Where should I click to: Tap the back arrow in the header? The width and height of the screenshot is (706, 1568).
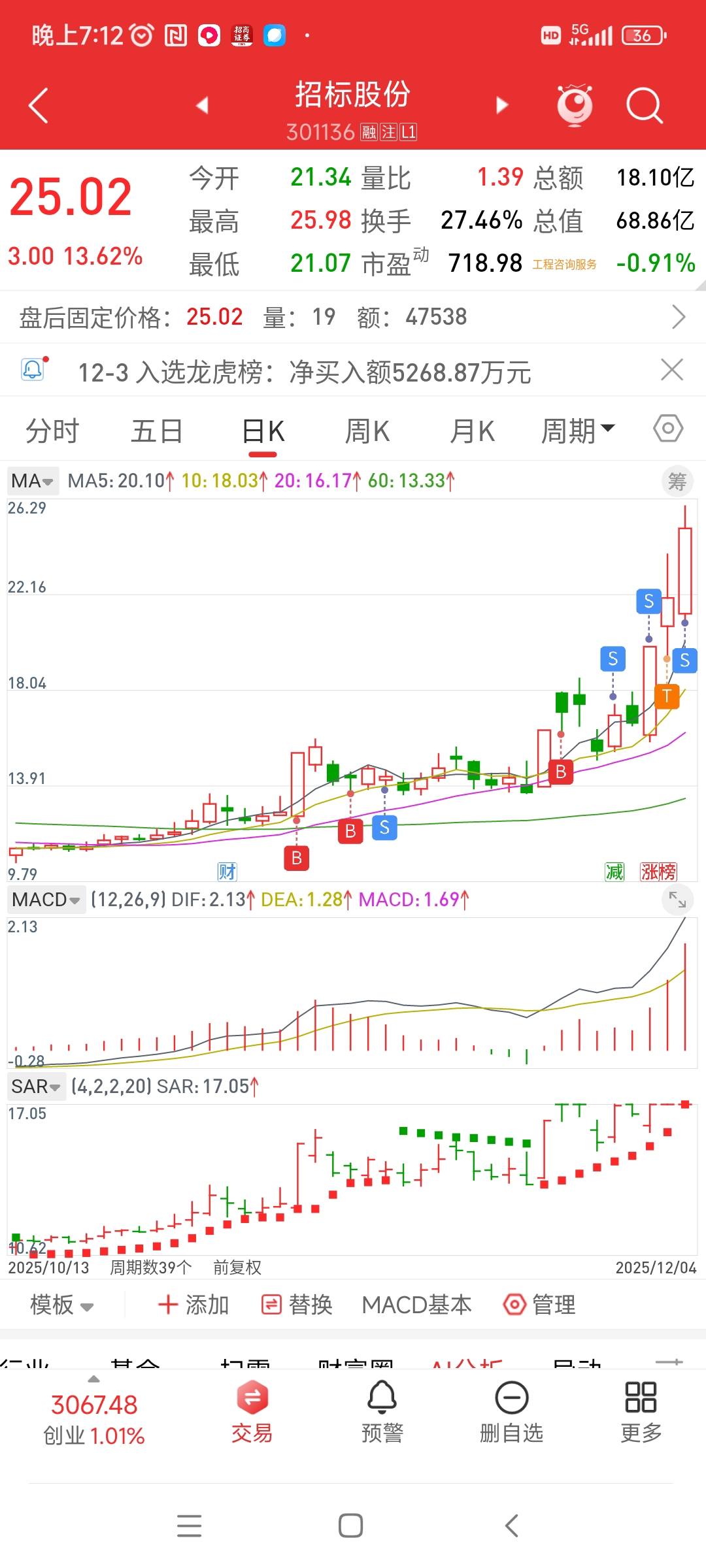tap(39, 105)
